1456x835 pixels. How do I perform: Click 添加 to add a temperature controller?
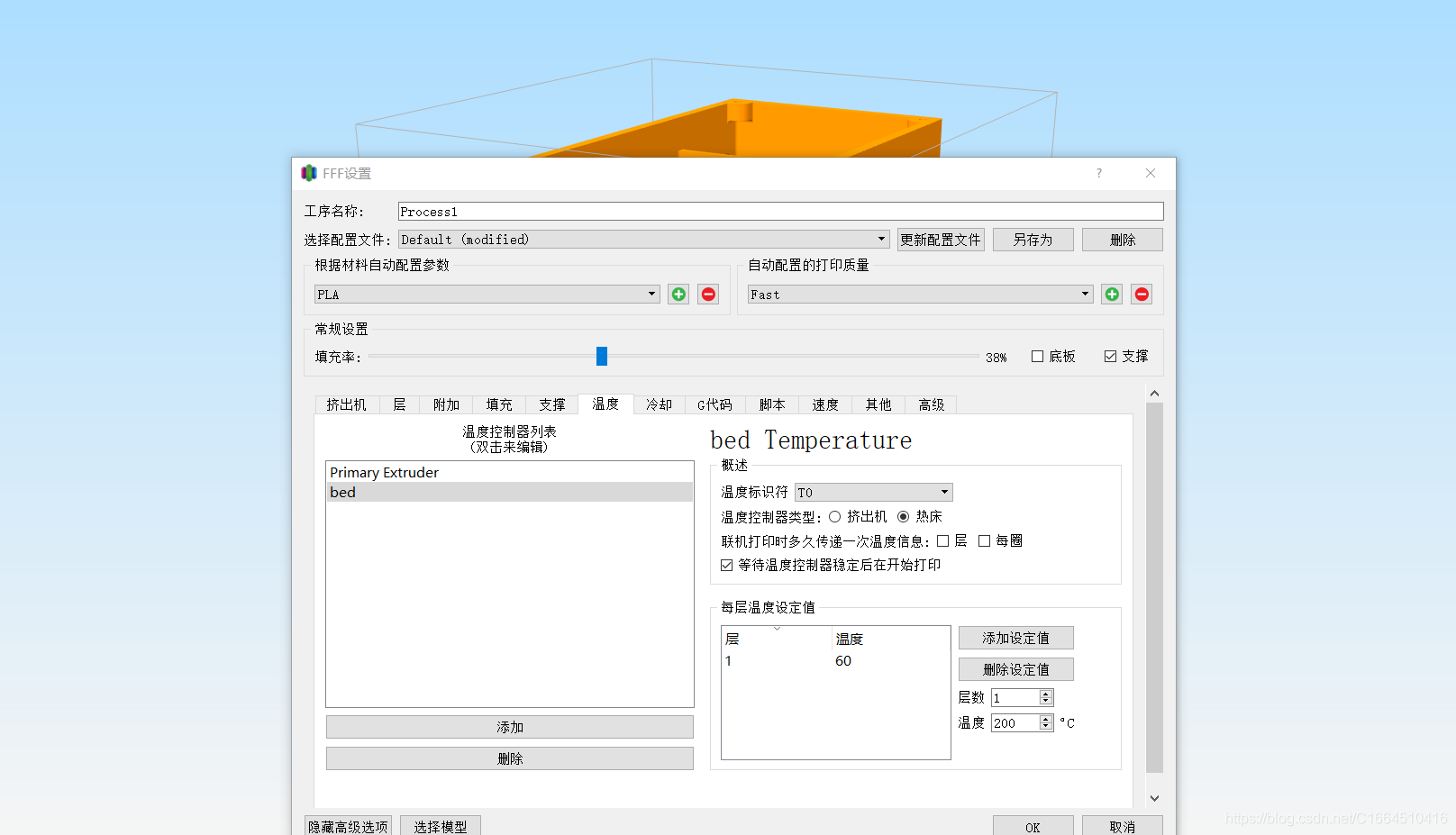click(510, 727)
